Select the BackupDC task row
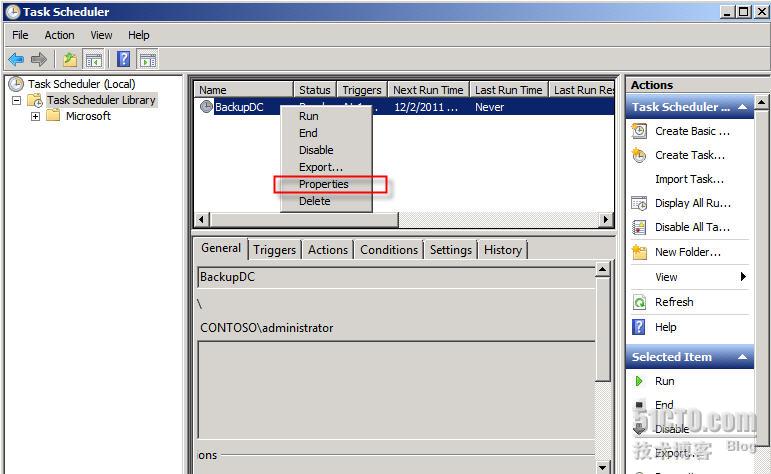This screenshot has width=771, height=474. tap(404, 107)
